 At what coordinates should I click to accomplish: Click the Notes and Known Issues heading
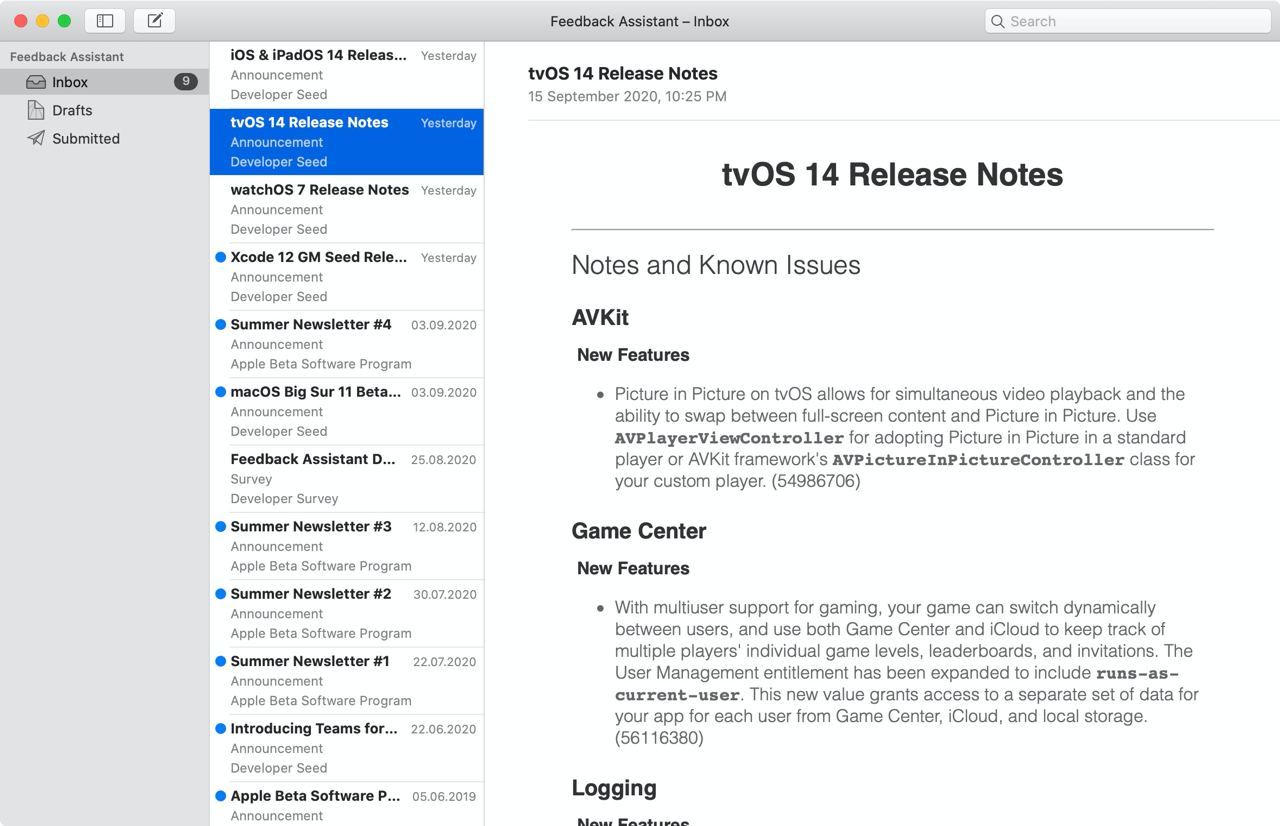coord(716,265)
